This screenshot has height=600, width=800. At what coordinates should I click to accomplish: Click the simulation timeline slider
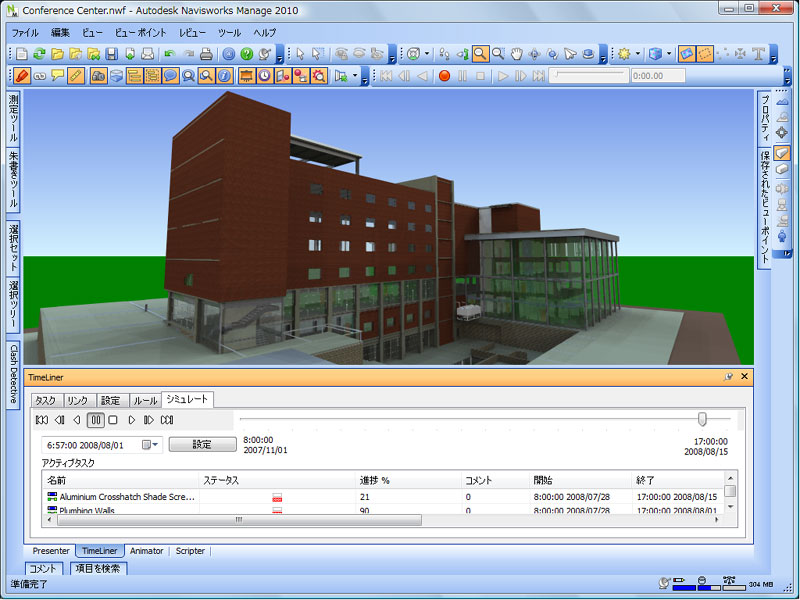click(703, 420)
